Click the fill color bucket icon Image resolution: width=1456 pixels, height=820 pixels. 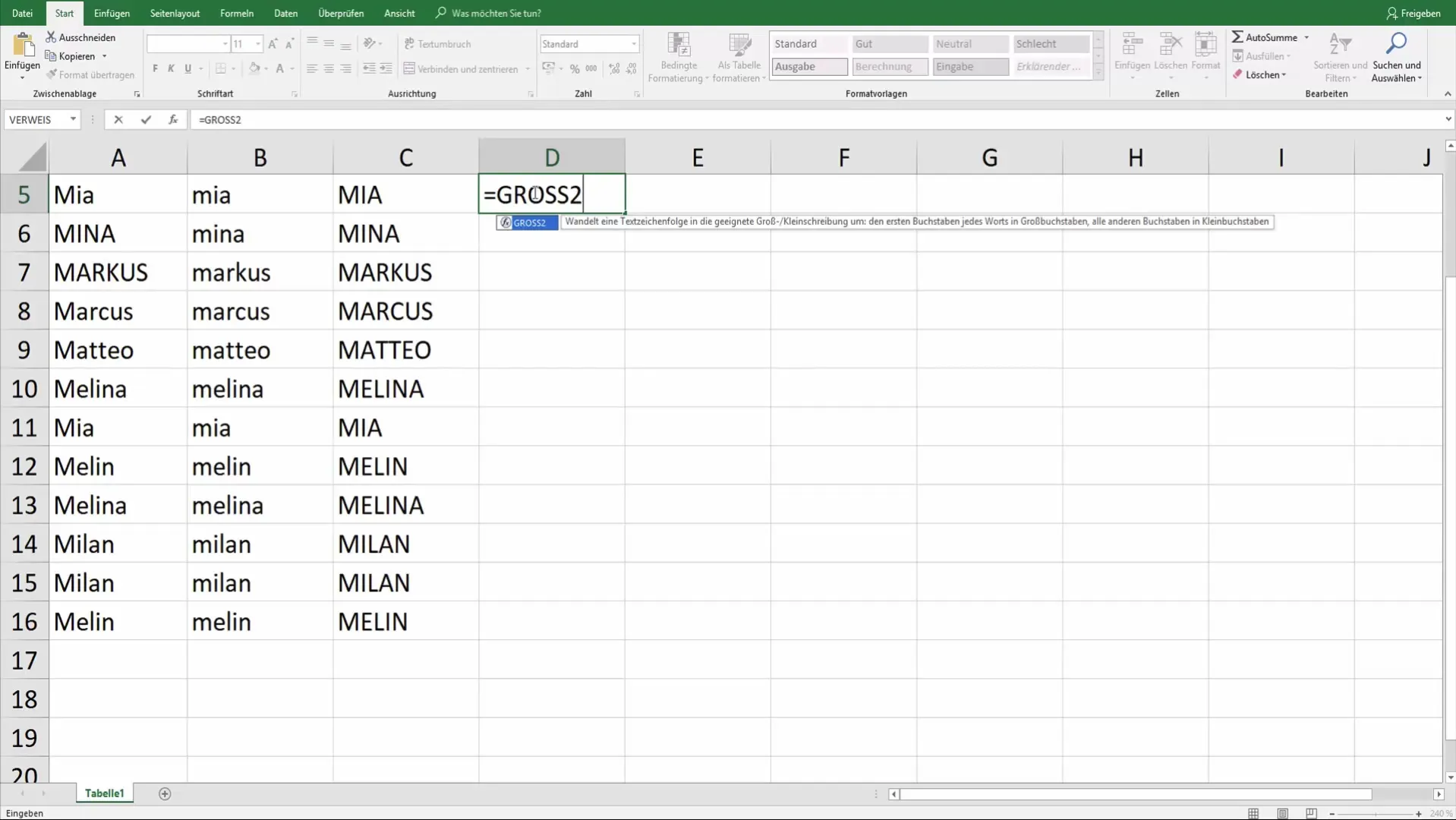tap(254, 68)
